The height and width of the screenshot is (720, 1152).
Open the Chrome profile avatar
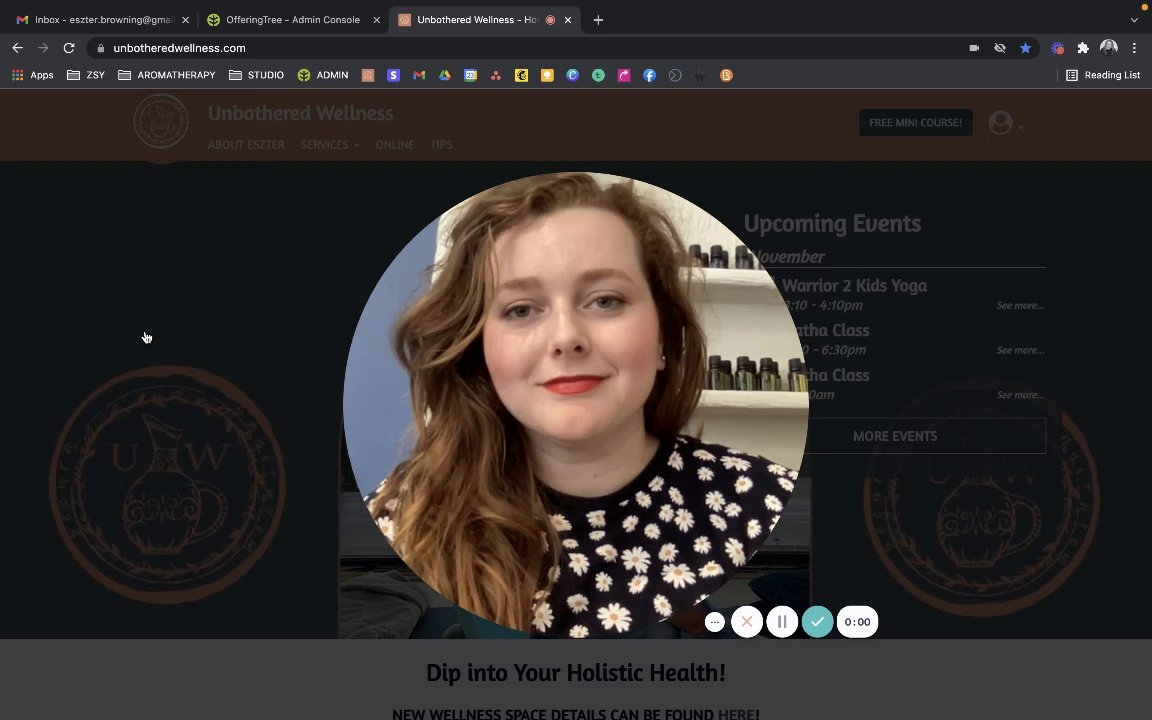coord(1109,48)
